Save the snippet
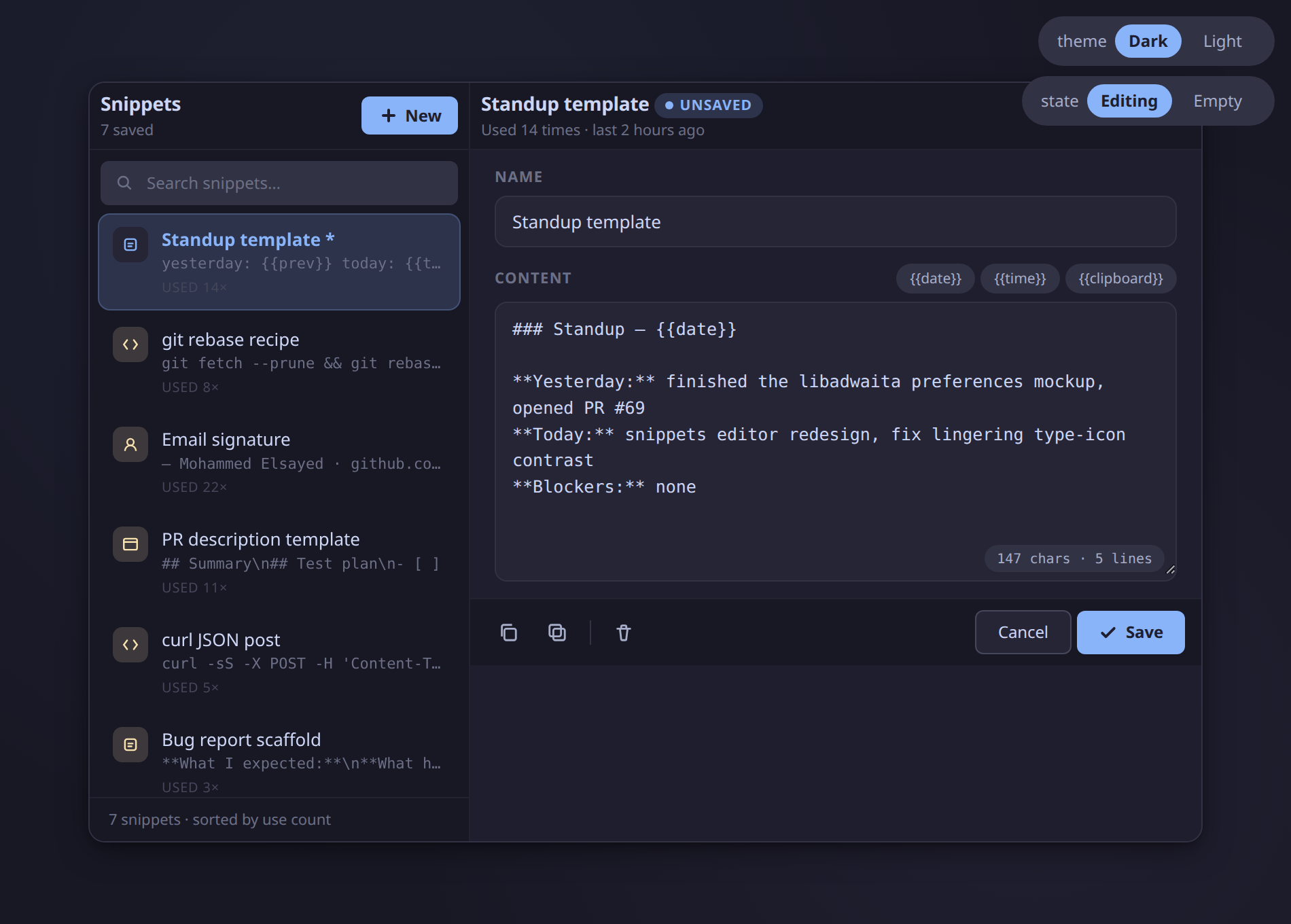This screenshot has height=924, width=1291. [x=1131, y=633]
